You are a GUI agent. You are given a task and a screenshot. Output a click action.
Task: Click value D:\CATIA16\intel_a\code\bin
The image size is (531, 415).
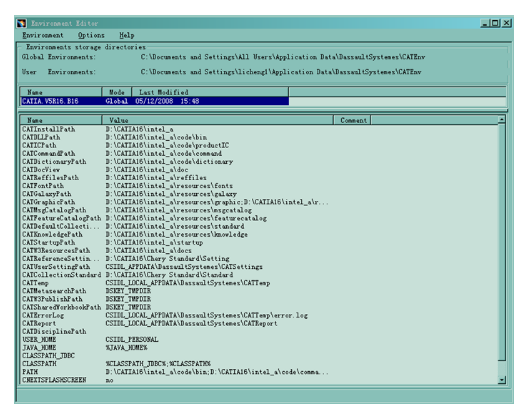click(x=156, y=137)
